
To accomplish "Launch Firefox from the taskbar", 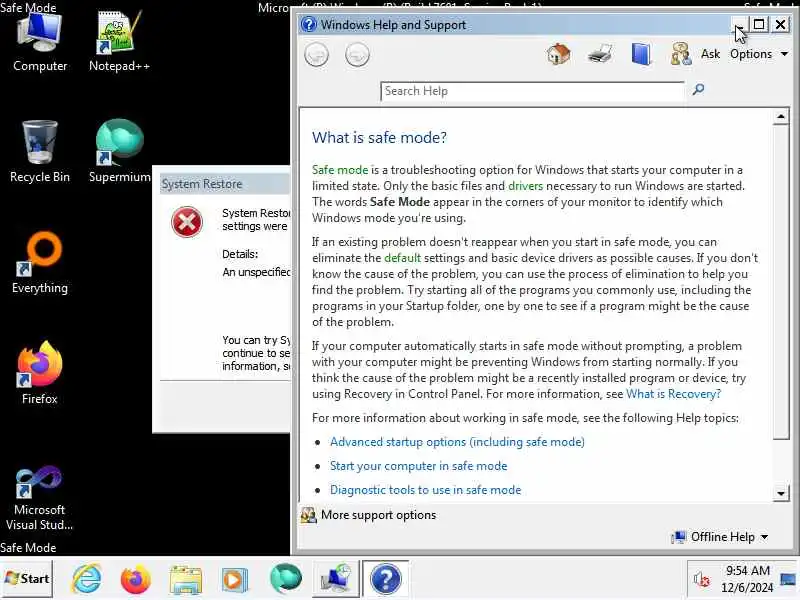I will point(136,579).
